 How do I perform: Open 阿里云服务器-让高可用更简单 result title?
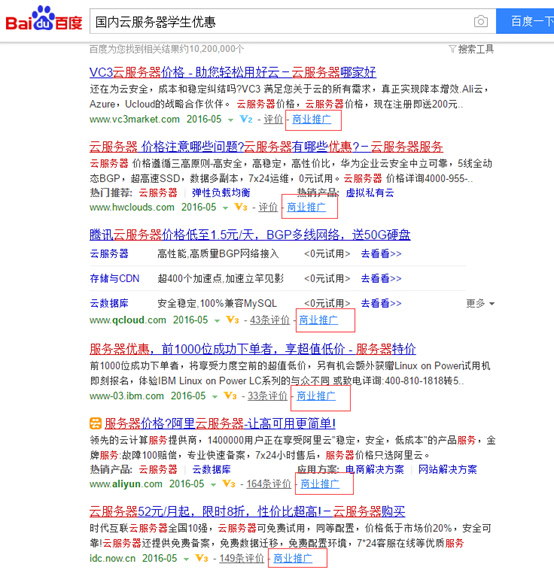pos(220,424)
